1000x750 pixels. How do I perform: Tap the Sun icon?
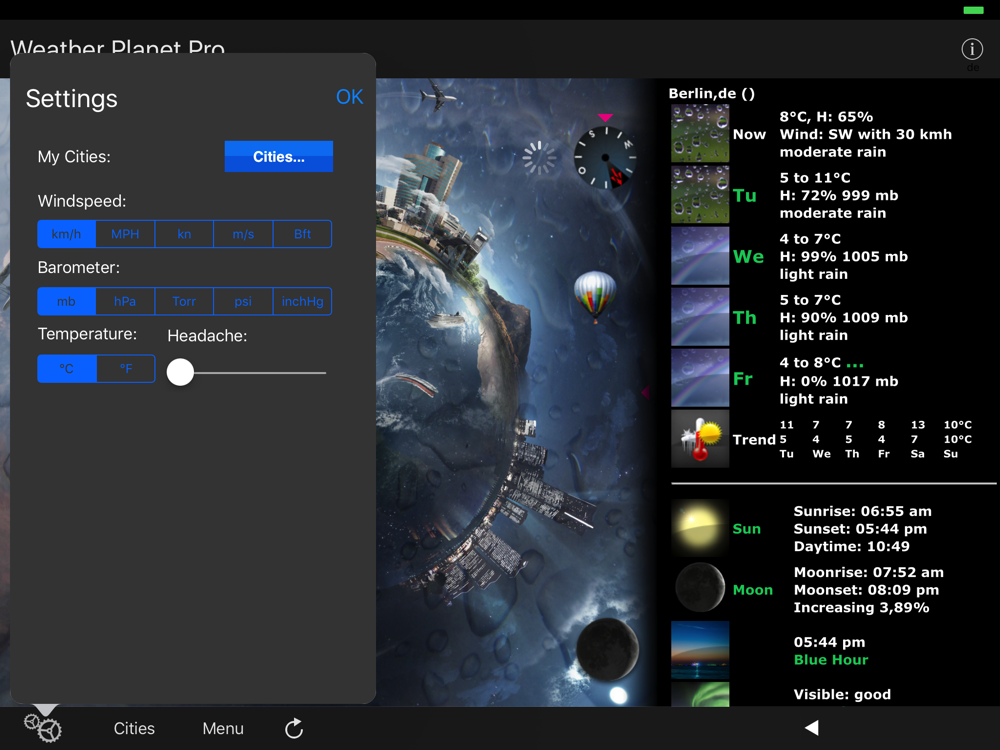tap(700, 528)
